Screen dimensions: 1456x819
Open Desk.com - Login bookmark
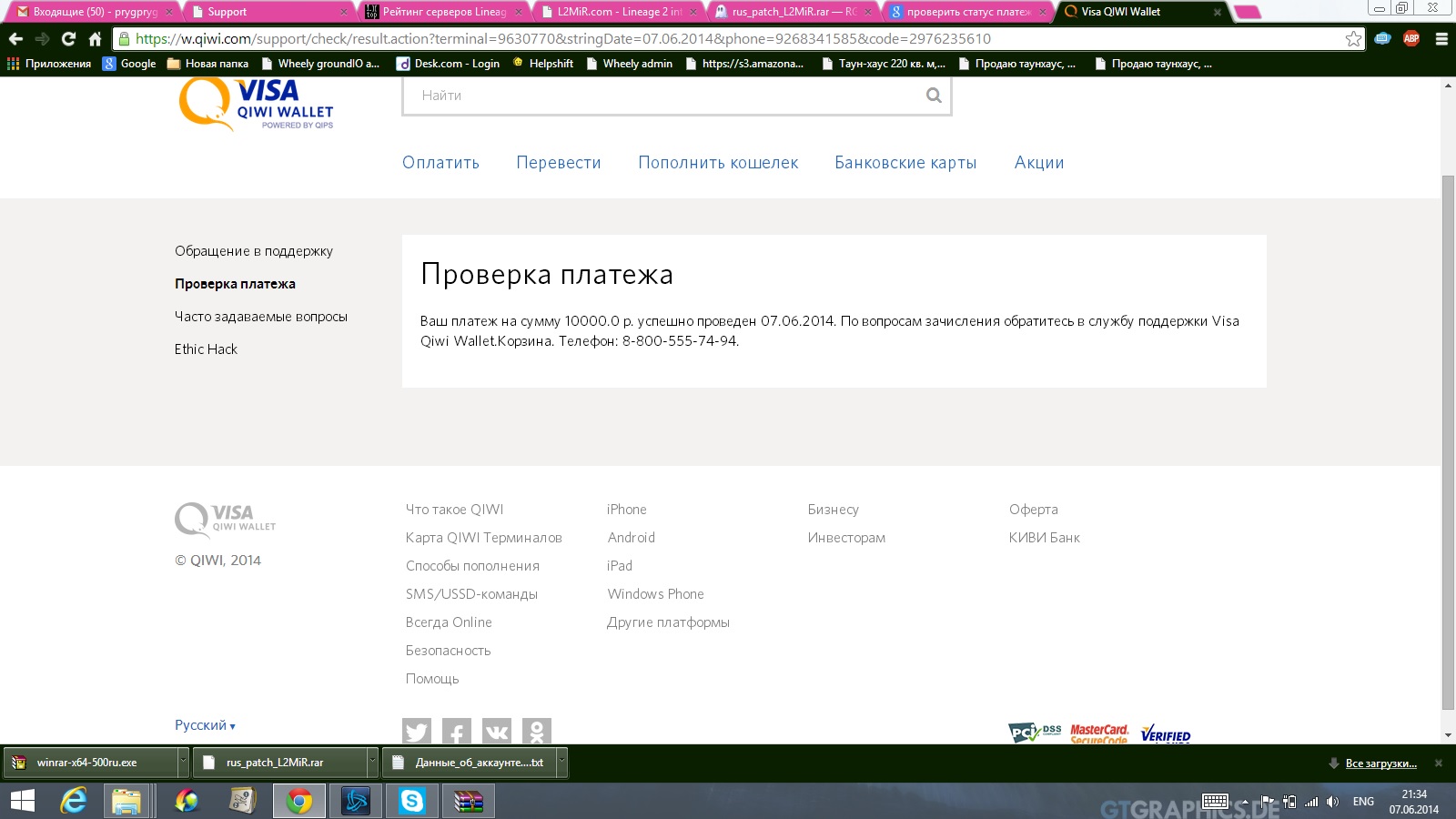click(449, 64)
